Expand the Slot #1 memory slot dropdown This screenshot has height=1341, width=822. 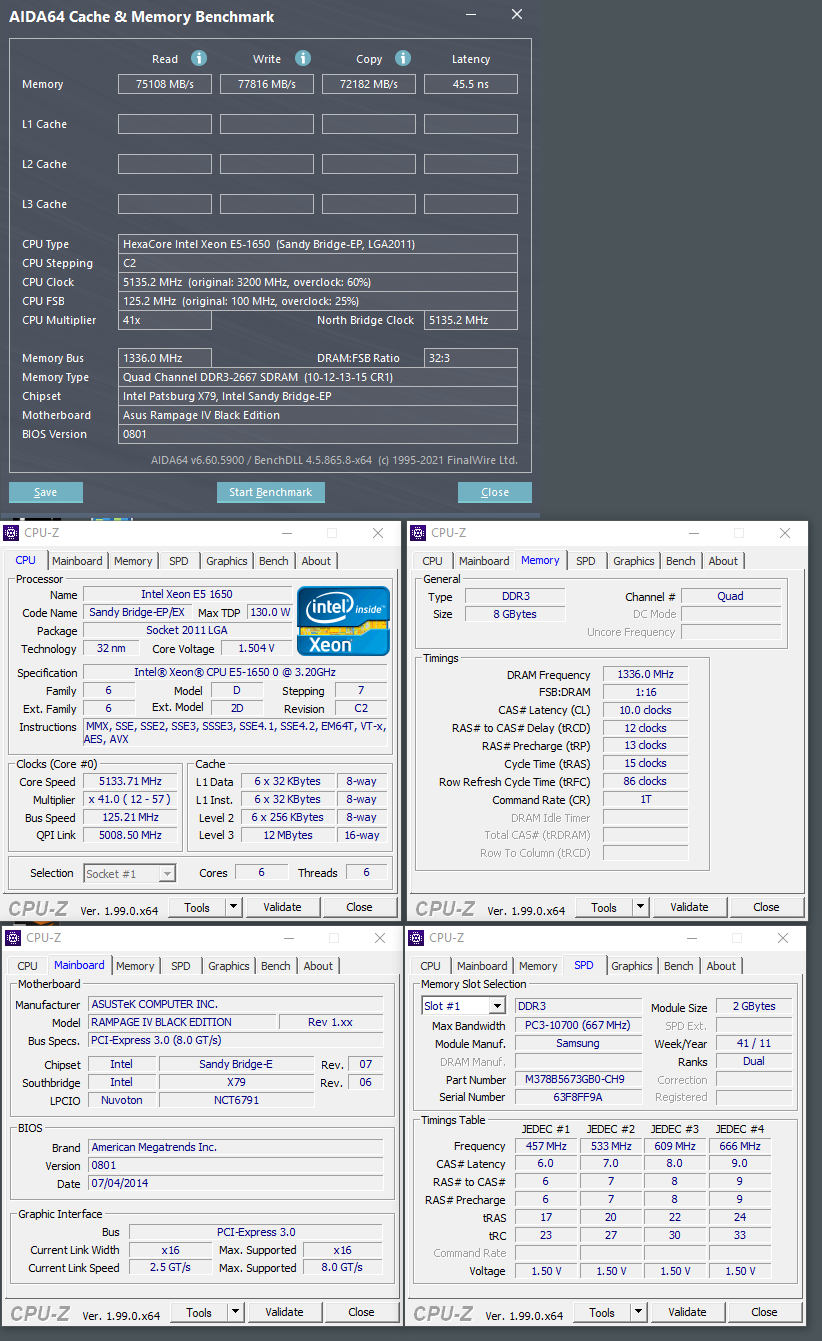(497, 1006)
